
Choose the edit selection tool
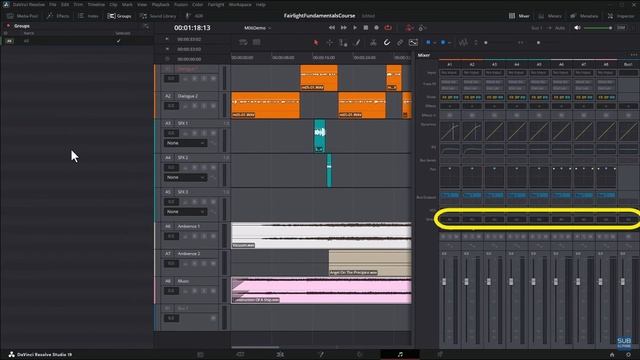(x=343, y=42)
